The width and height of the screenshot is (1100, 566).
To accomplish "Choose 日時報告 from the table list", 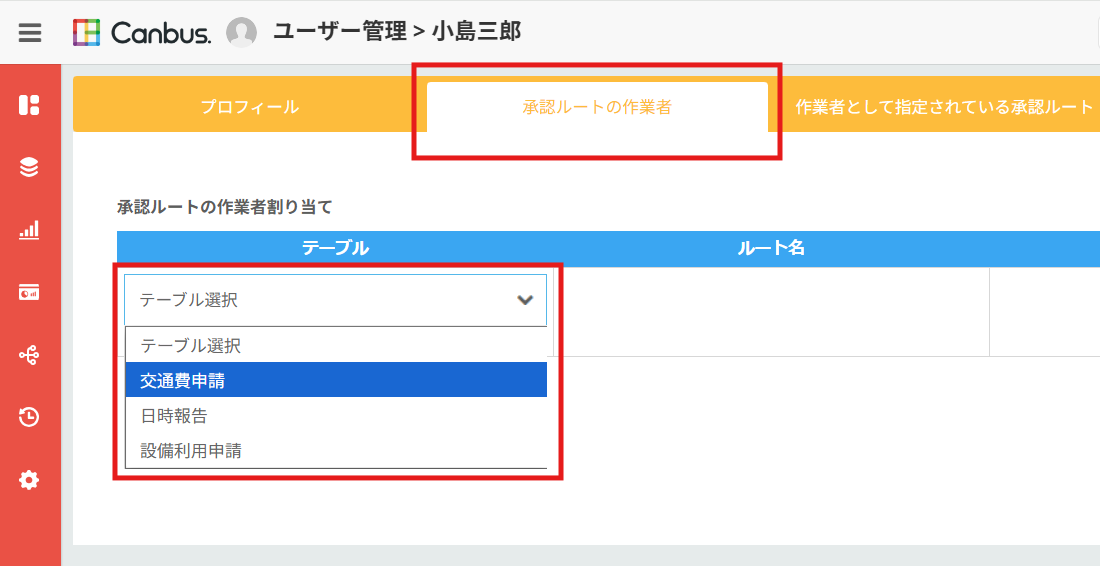I will (336, 415).
